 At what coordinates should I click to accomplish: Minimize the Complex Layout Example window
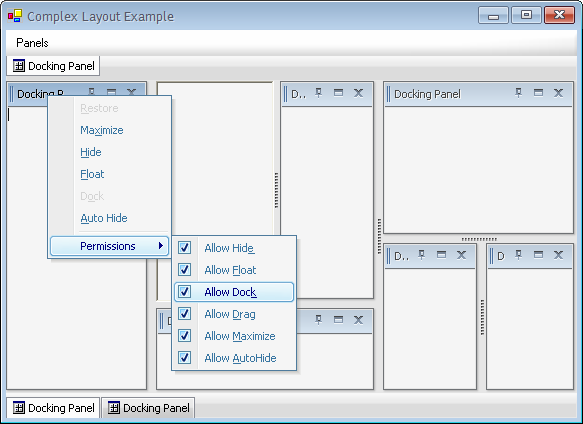tap(493, 16)
